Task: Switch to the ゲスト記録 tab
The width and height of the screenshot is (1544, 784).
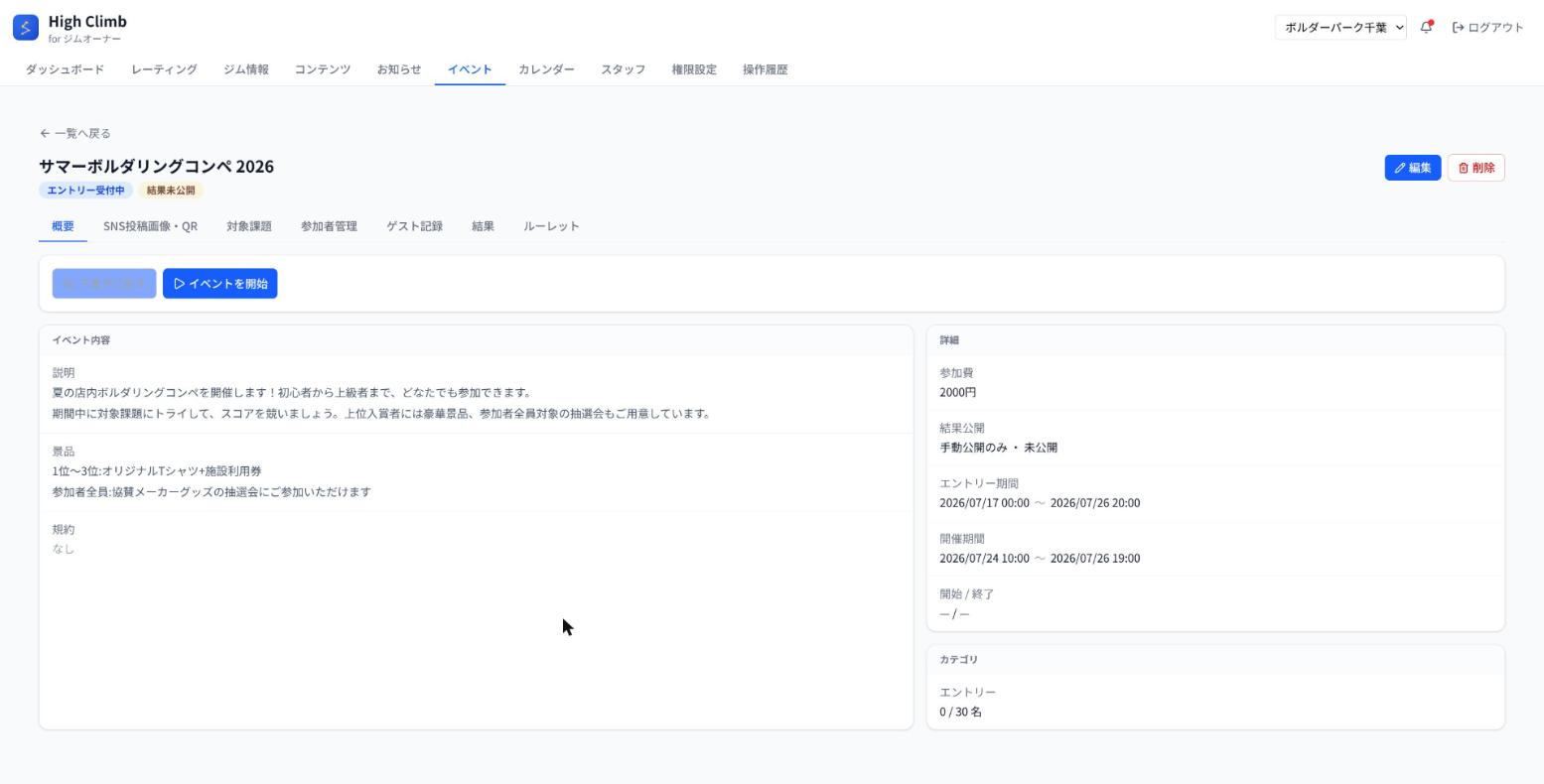Action: pos(414,226)
